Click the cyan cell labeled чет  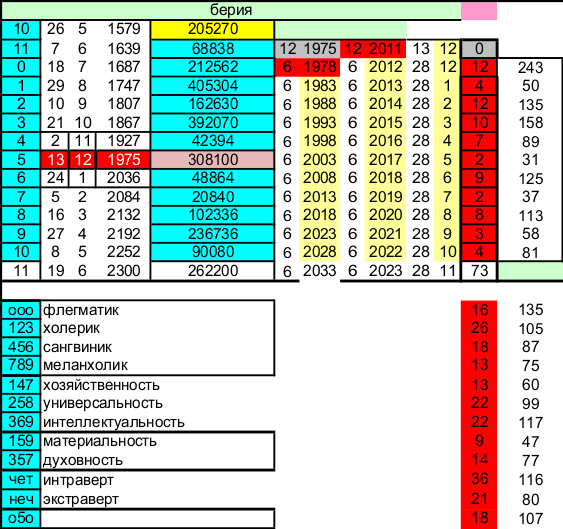(21, 480)
